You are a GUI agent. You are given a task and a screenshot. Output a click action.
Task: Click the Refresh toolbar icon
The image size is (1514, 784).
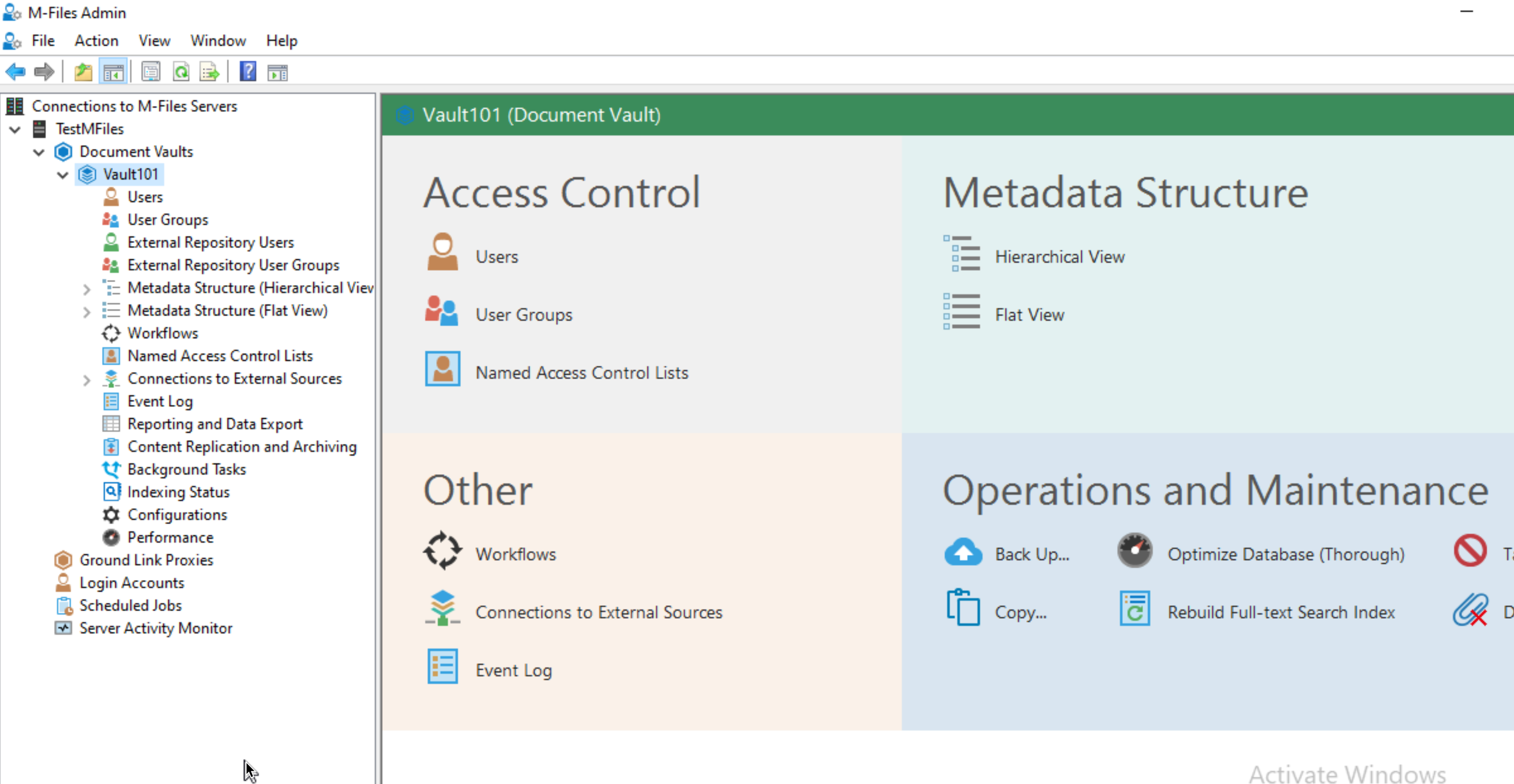click(181, 72)
